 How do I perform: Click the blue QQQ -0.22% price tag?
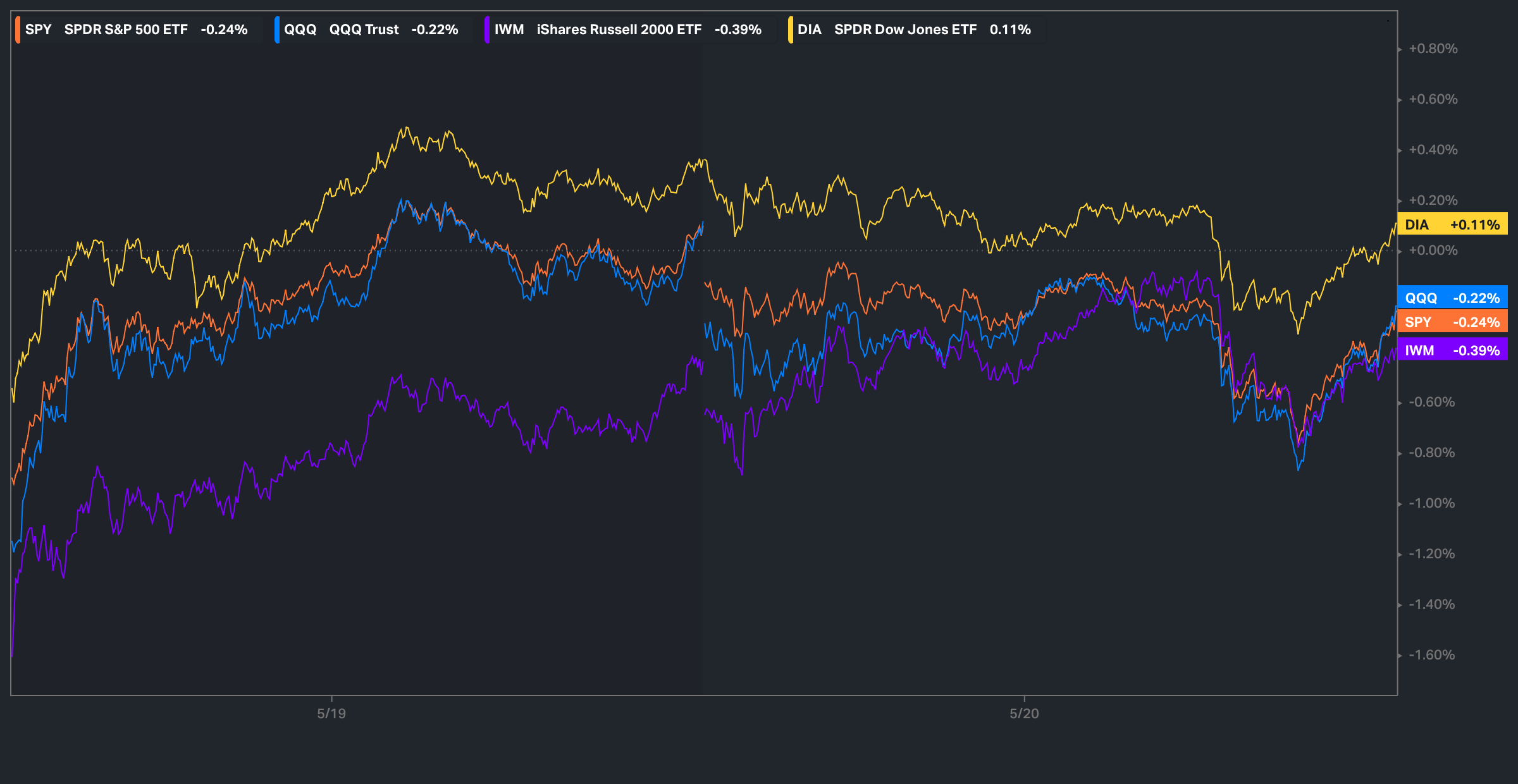(1452, 298)
